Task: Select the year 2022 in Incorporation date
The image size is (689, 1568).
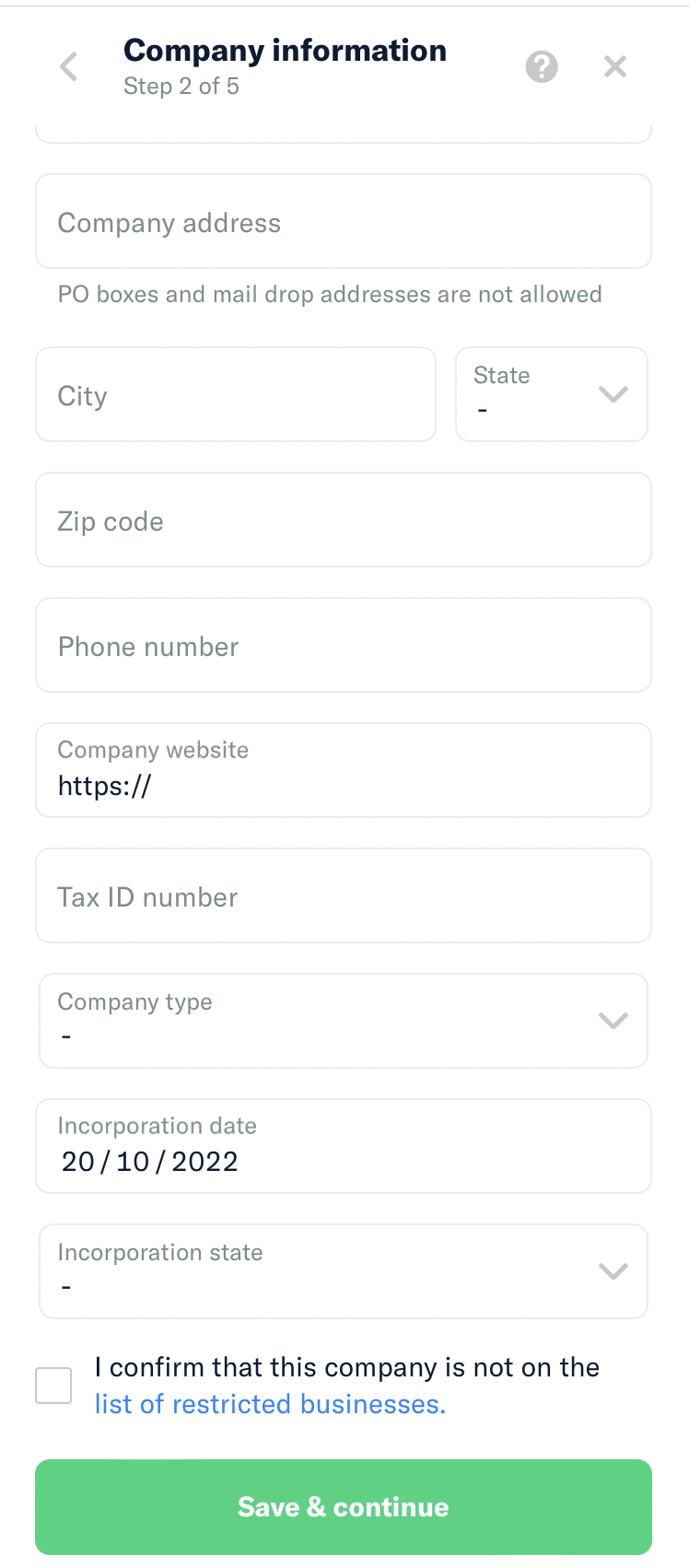Action: point(204,1162)
